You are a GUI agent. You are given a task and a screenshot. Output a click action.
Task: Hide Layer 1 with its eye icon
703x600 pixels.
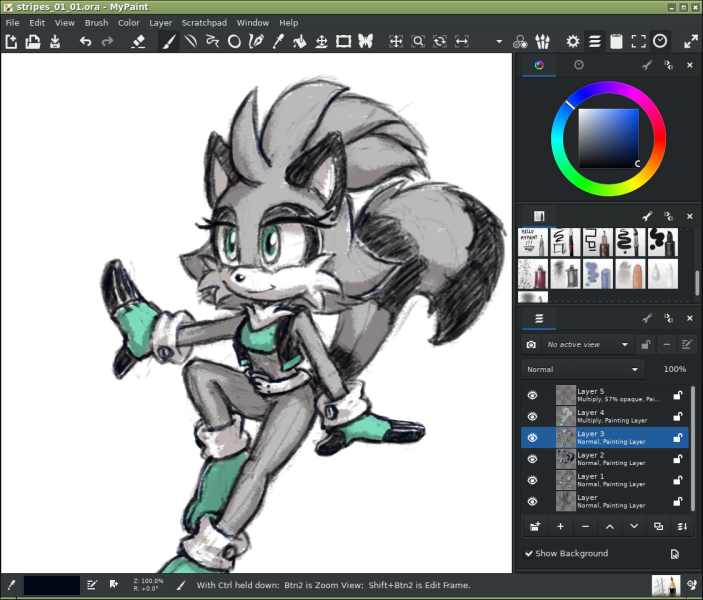coord(532,480)
